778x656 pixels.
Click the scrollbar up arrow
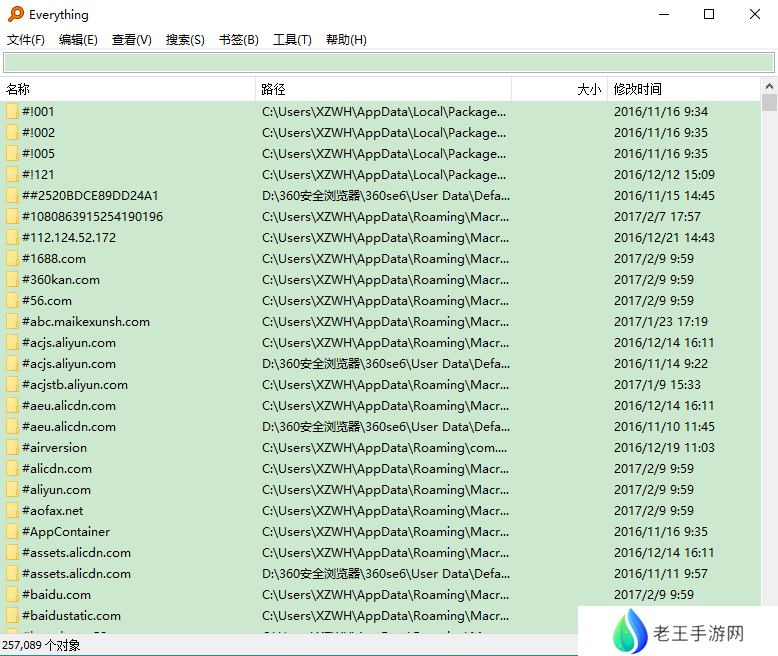[x=769, y=86]
